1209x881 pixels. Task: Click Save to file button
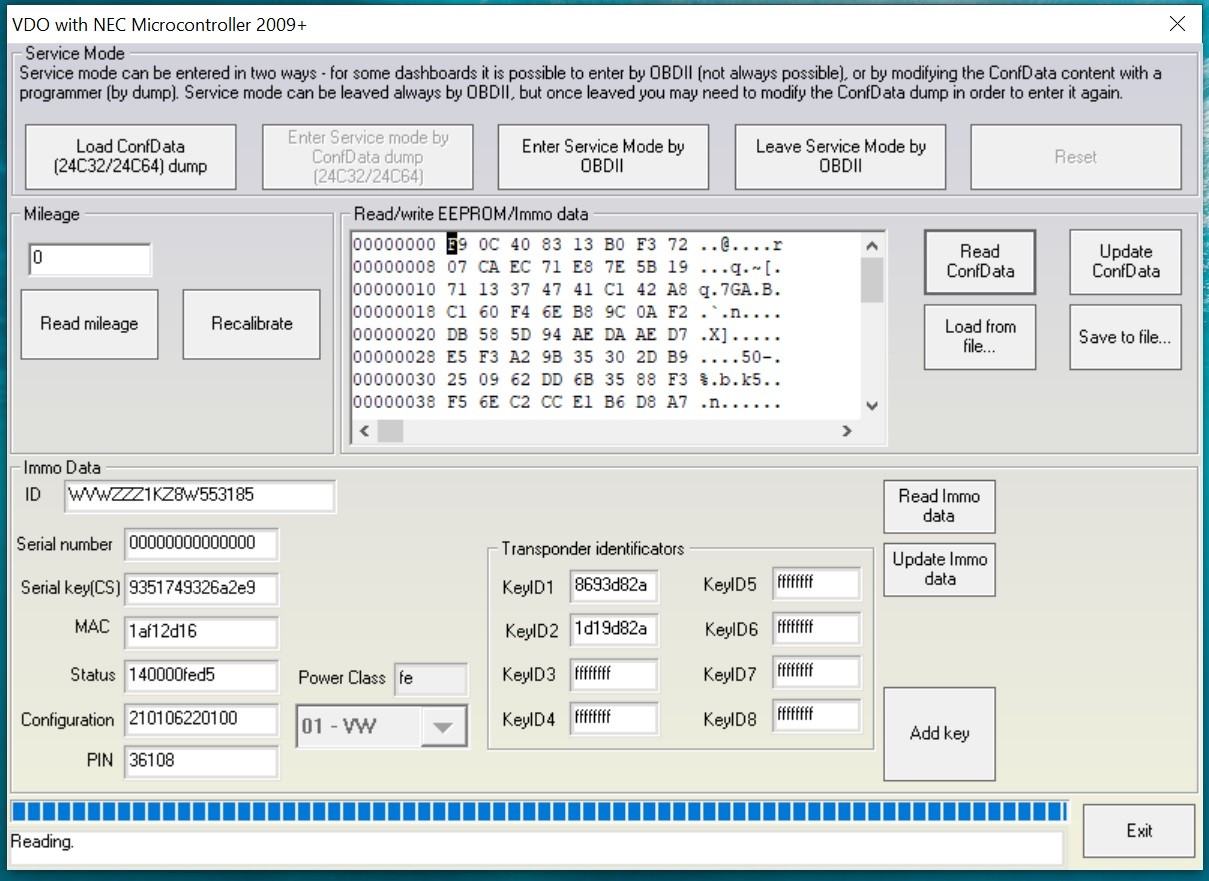pyautogui.click(x=1124, y=337)
